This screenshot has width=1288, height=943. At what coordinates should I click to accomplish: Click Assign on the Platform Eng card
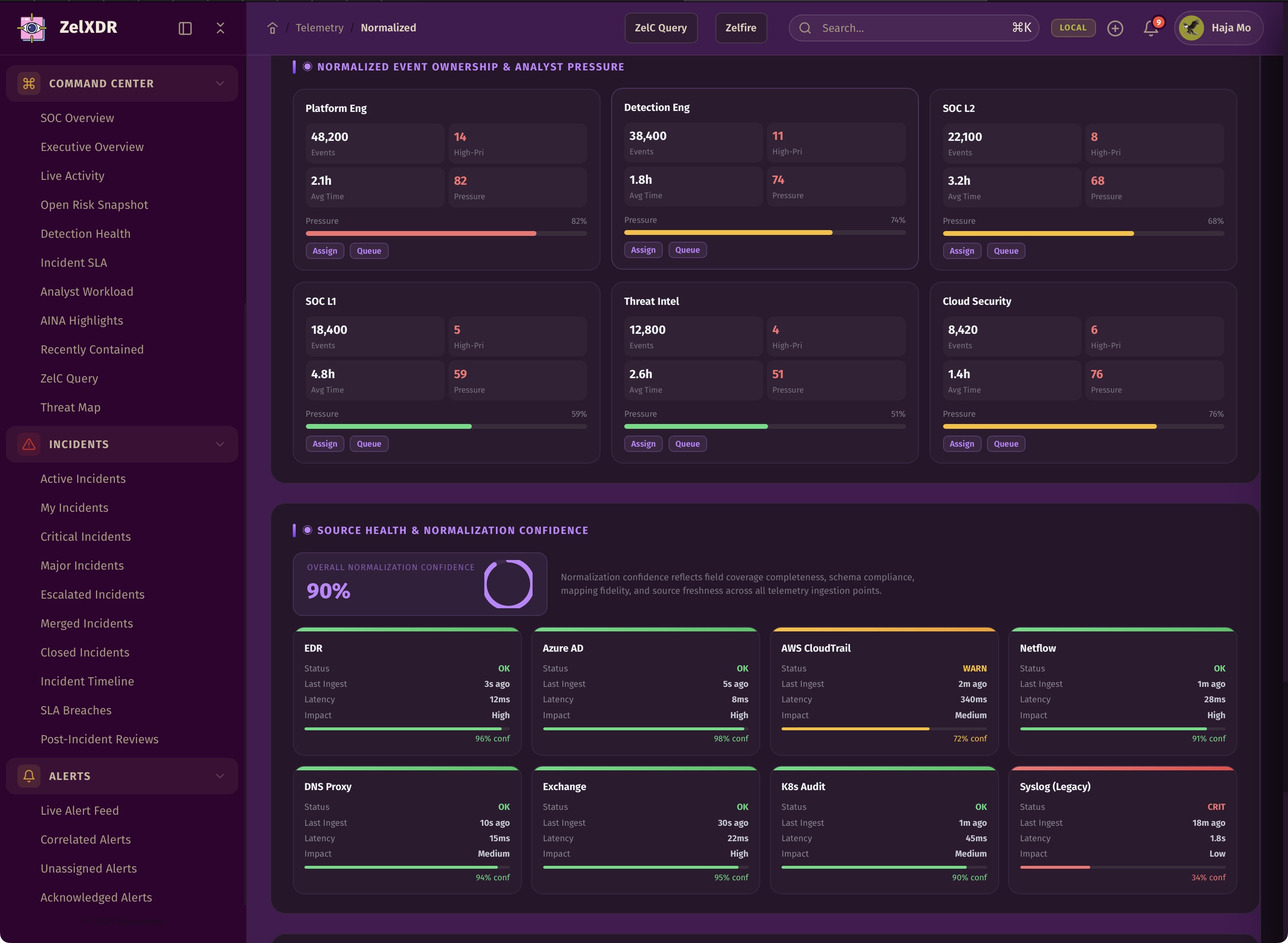324,251
